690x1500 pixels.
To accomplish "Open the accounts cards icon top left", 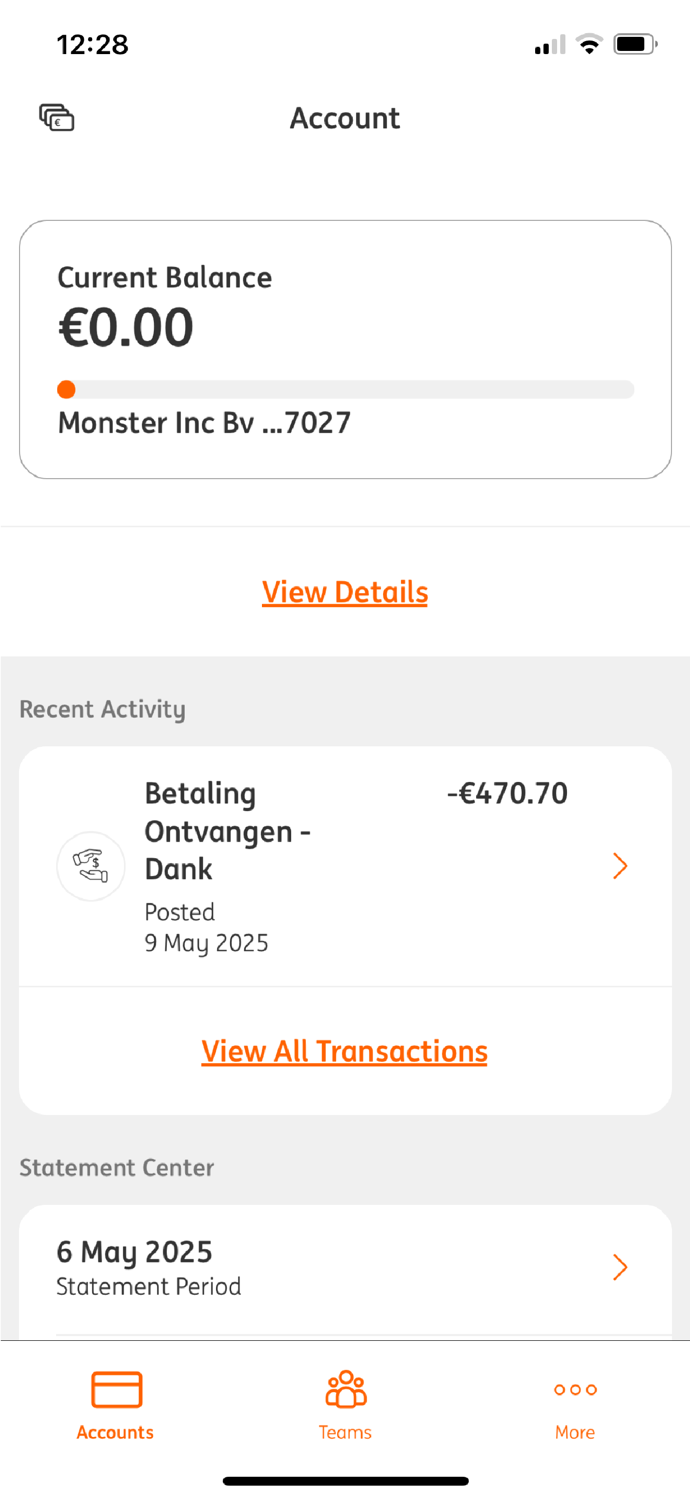I will (x=56, y=117).
